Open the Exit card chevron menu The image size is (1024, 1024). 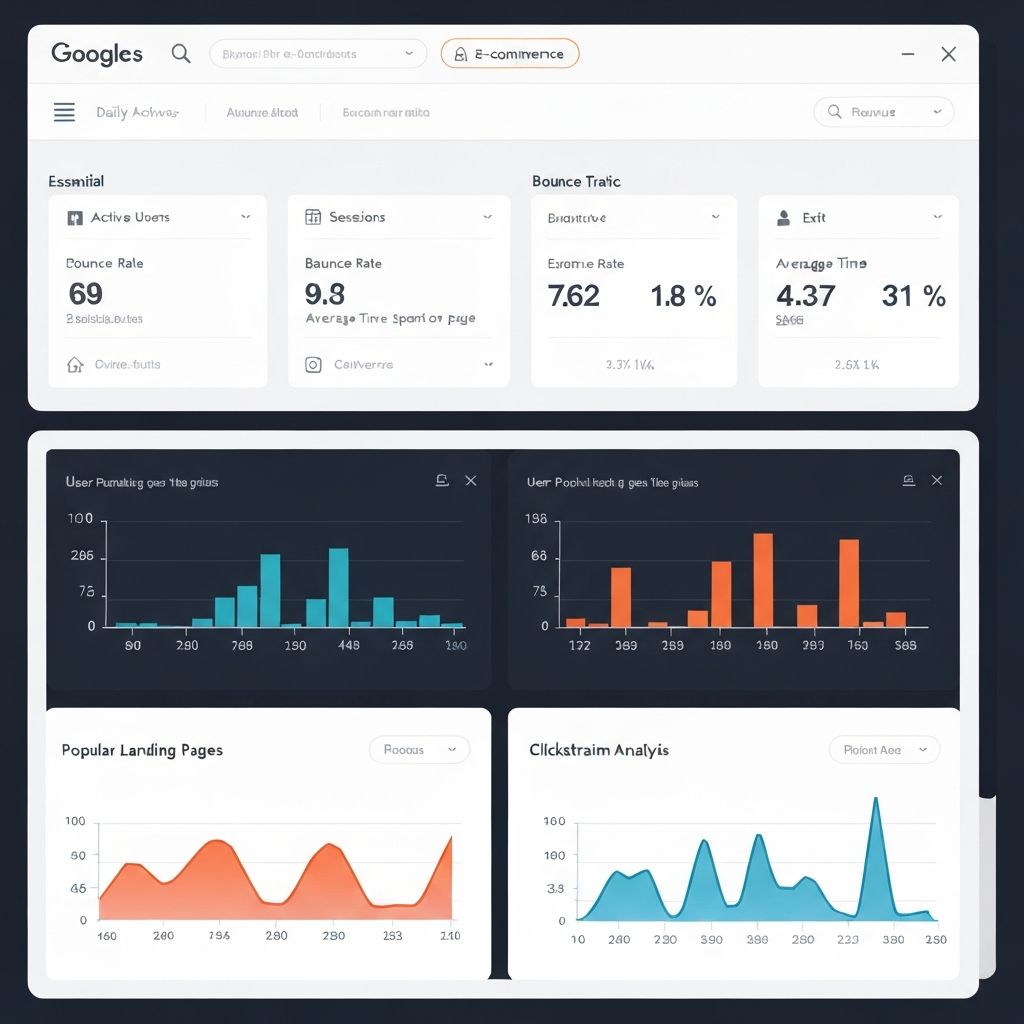[937, 217]
